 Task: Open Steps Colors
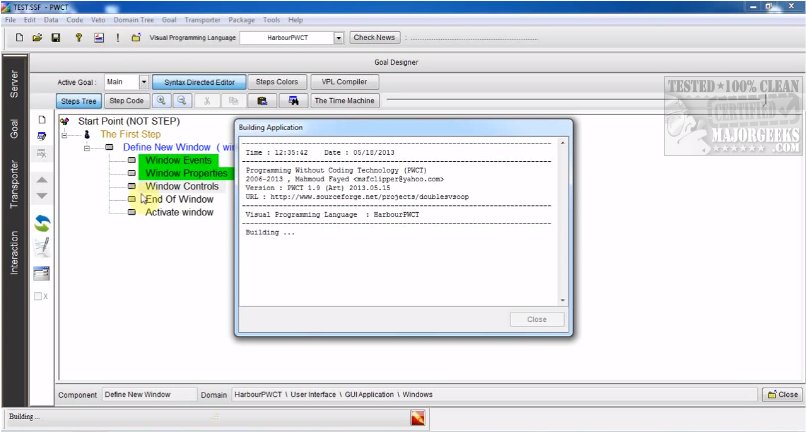(x=277, y=82)
